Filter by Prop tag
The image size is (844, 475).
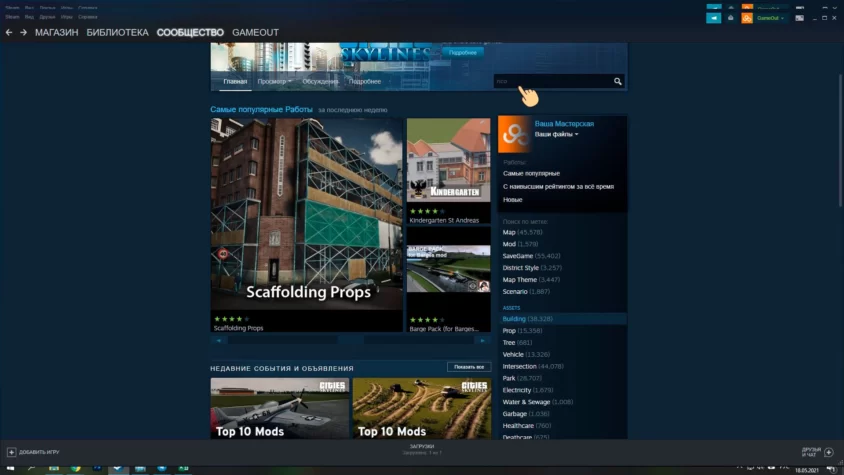522,331
